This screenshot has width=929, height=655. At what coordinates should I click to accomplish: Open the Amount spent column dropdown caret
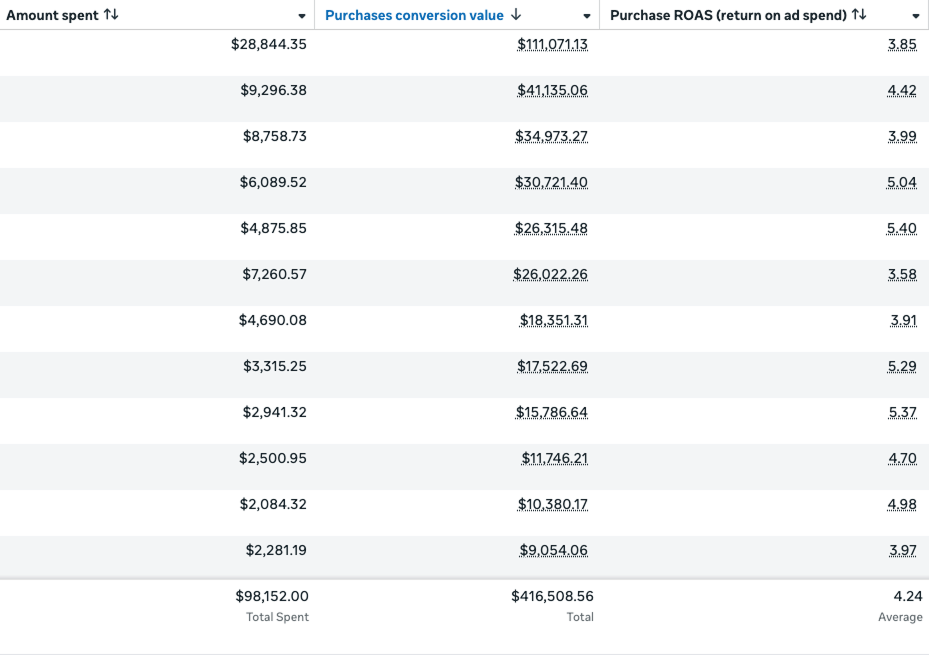pos(302,16)
